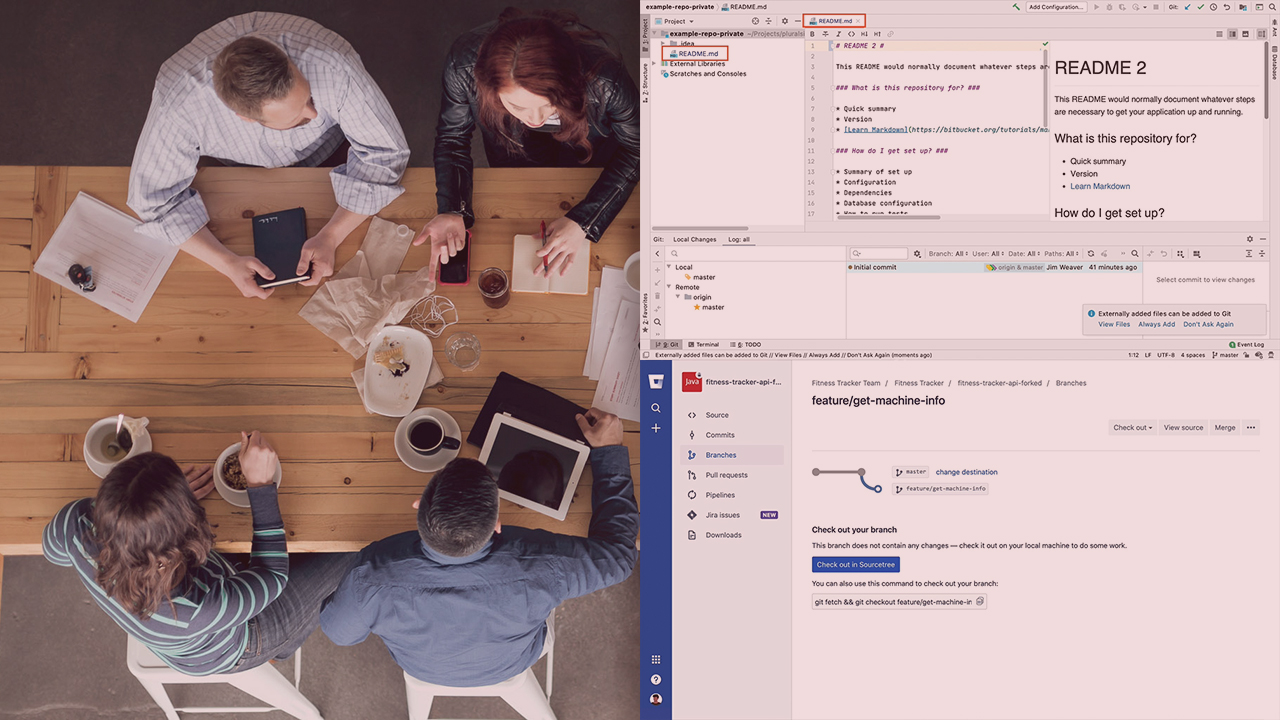This screenshot has width=1280, height=720.
Task: Open the Date: All filter
Action: 1024,254
